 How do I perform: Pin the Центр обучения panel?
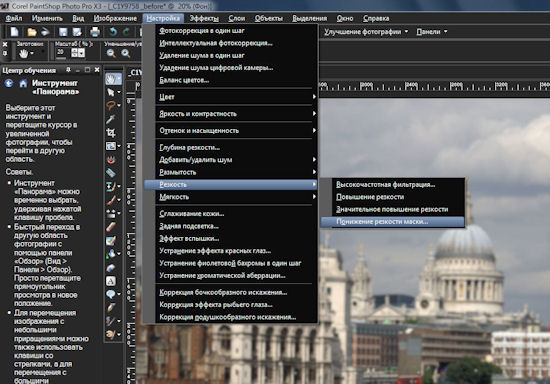point(68,70)
